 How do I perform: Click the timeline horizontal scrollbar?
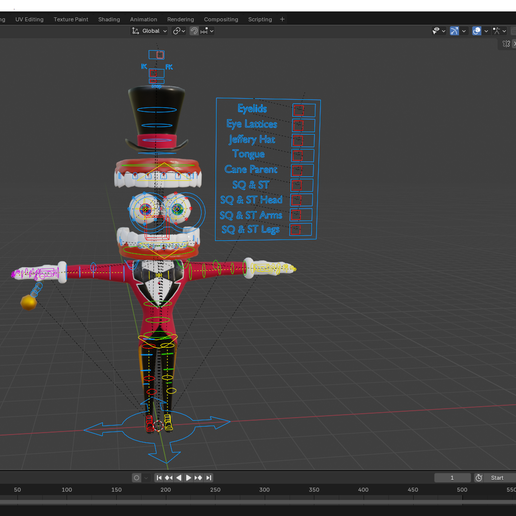258,502
